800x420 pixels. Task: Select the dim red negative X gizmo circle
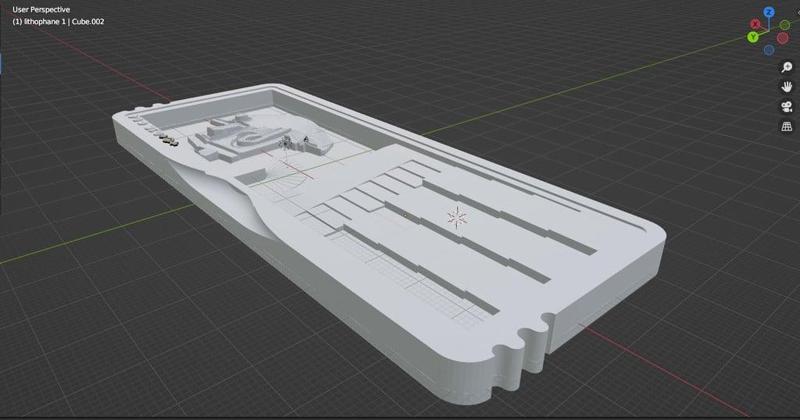coord(783,38)
